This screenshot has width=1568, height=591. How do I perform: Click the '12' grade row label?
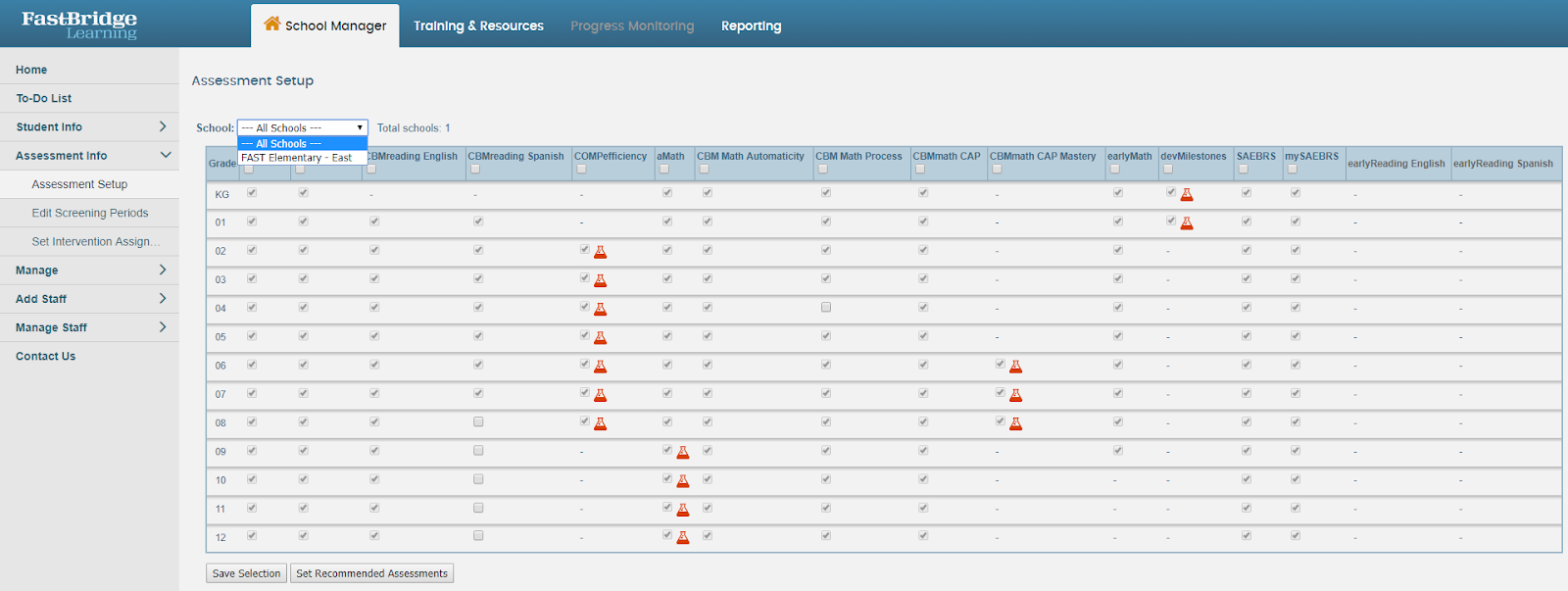(x=220, y=537)
